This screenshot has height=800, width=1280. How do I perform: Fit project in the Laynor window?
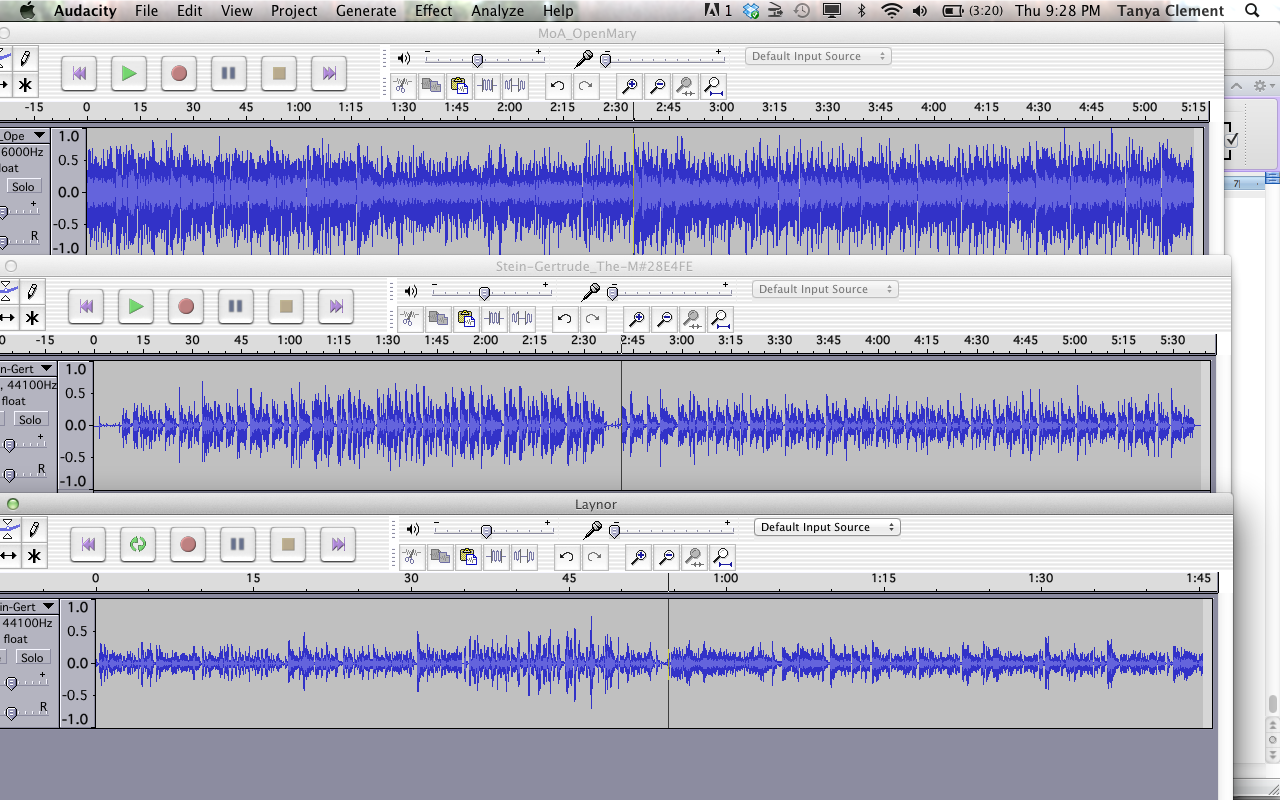[722, 557]
